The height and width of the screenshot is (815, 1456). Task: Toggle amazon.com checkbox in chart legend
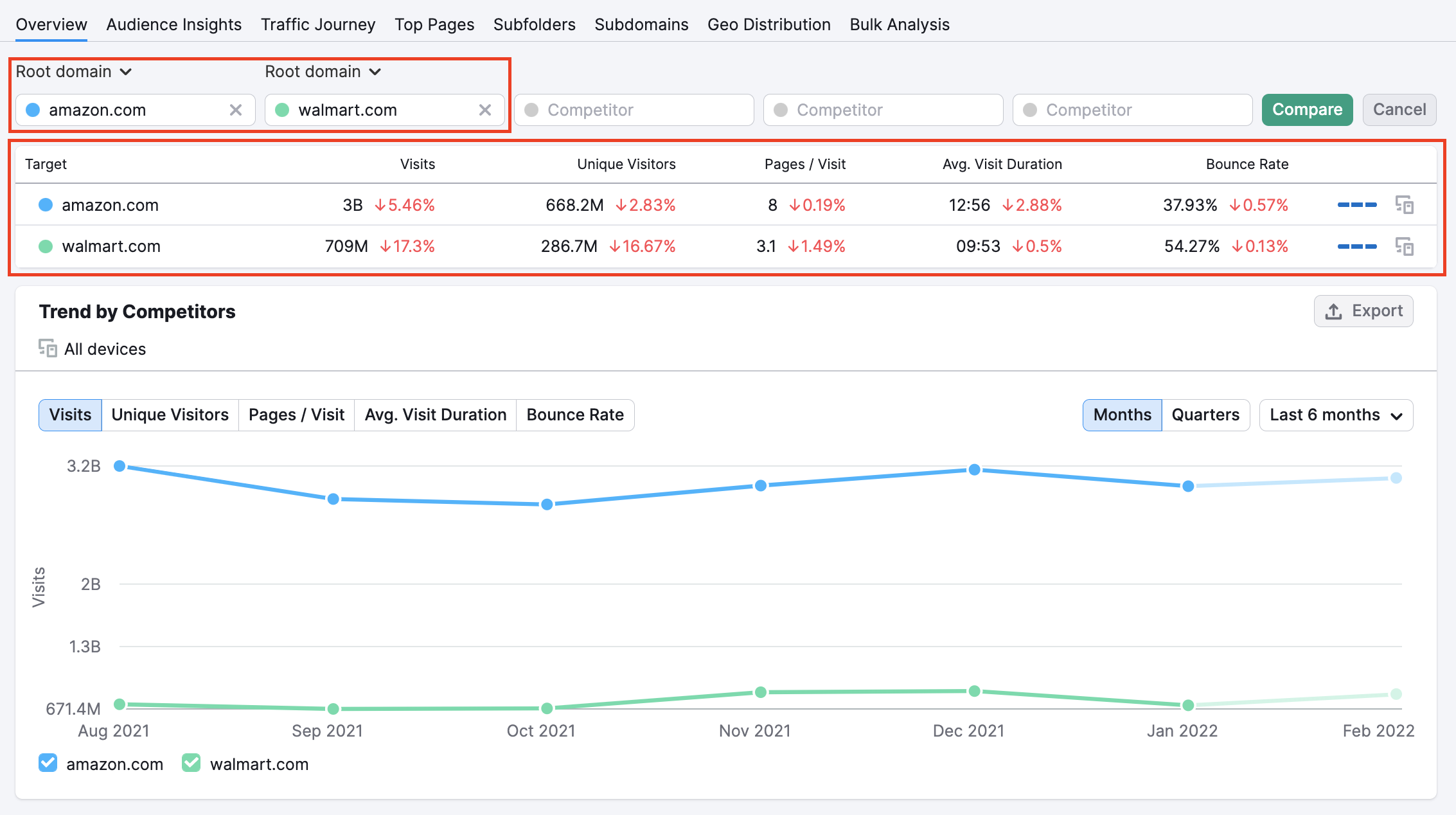pos(48,763)
